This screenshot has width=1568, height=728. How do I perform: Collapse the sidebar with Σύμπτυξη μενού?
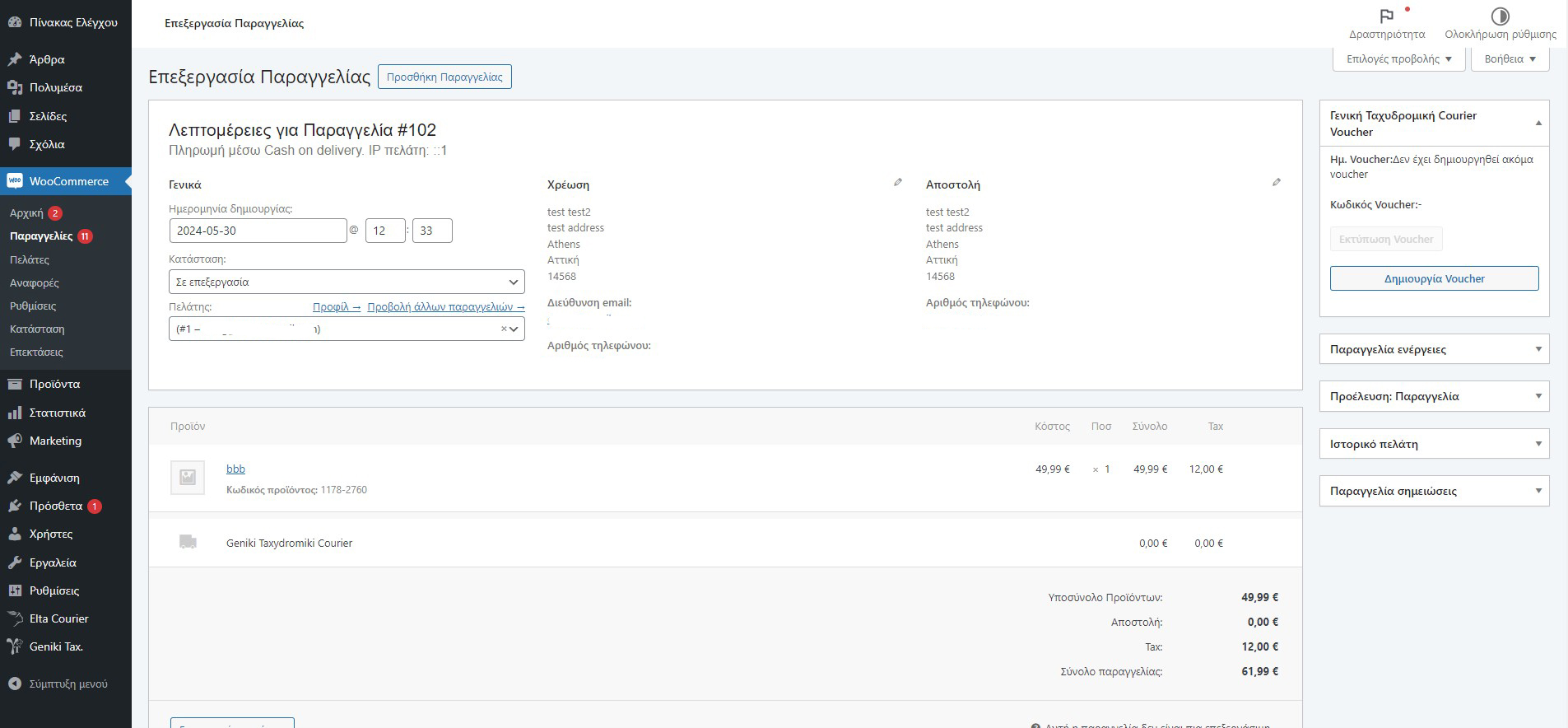(x=67, y=684)
